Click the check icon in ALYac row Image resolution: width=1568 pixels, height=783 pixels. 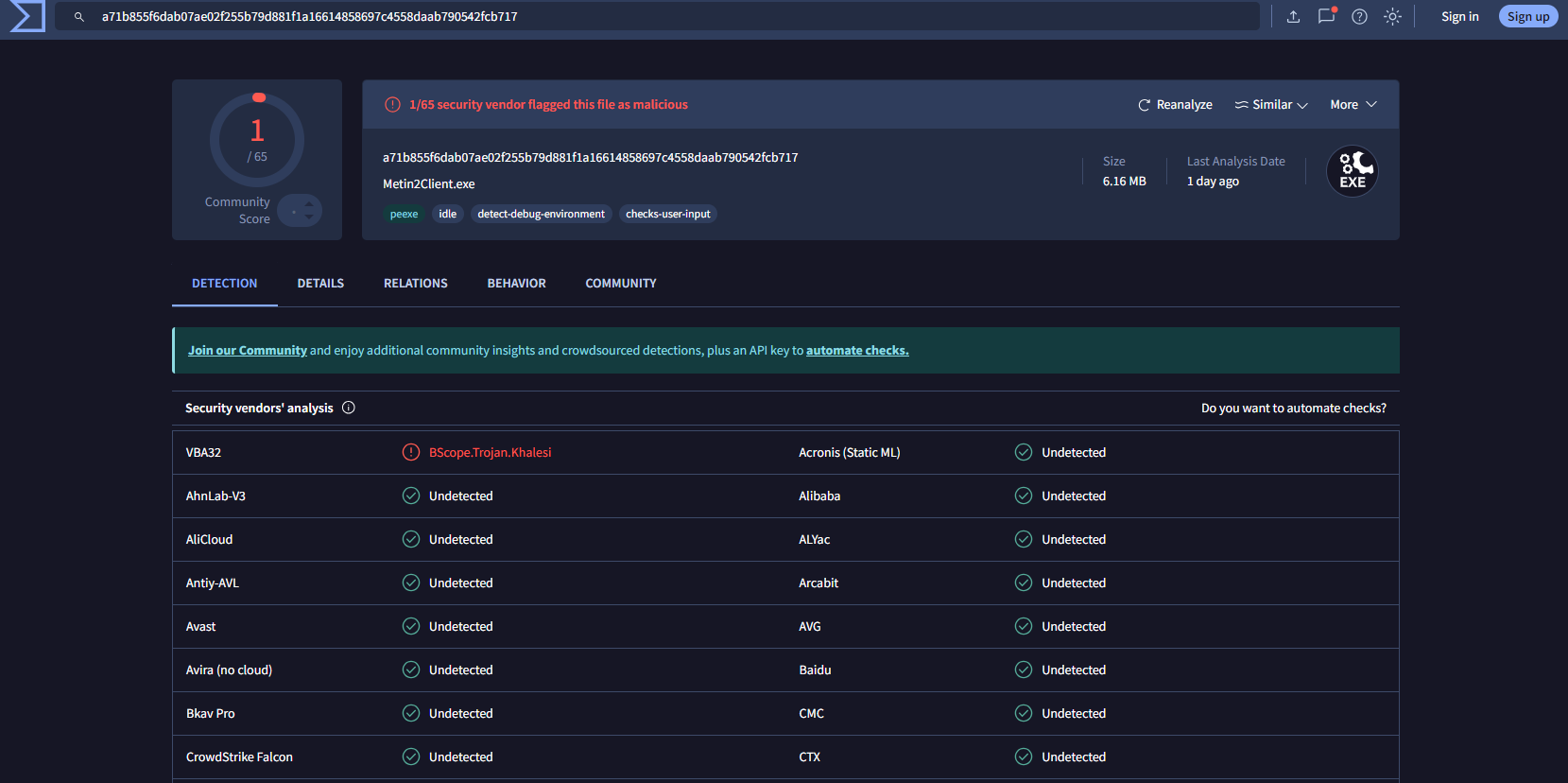click(x=1024, y=539)
